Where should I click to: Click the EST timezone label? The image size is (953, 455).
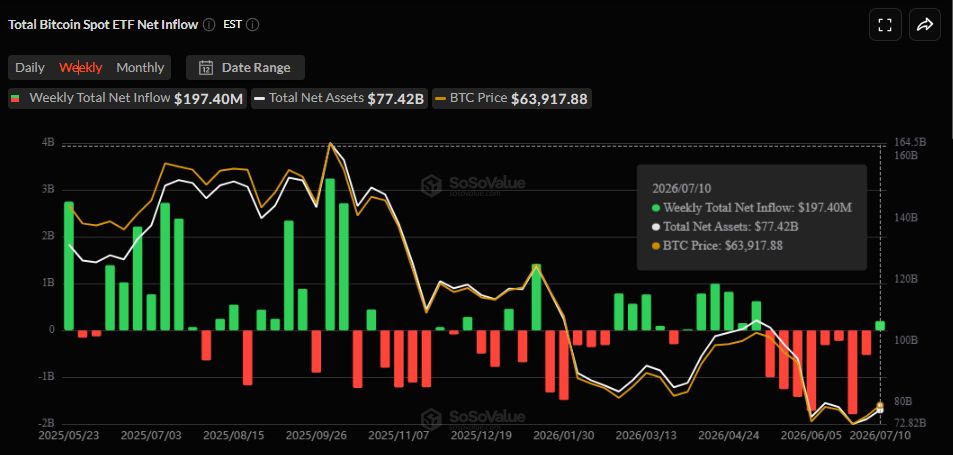pos(232,25)
